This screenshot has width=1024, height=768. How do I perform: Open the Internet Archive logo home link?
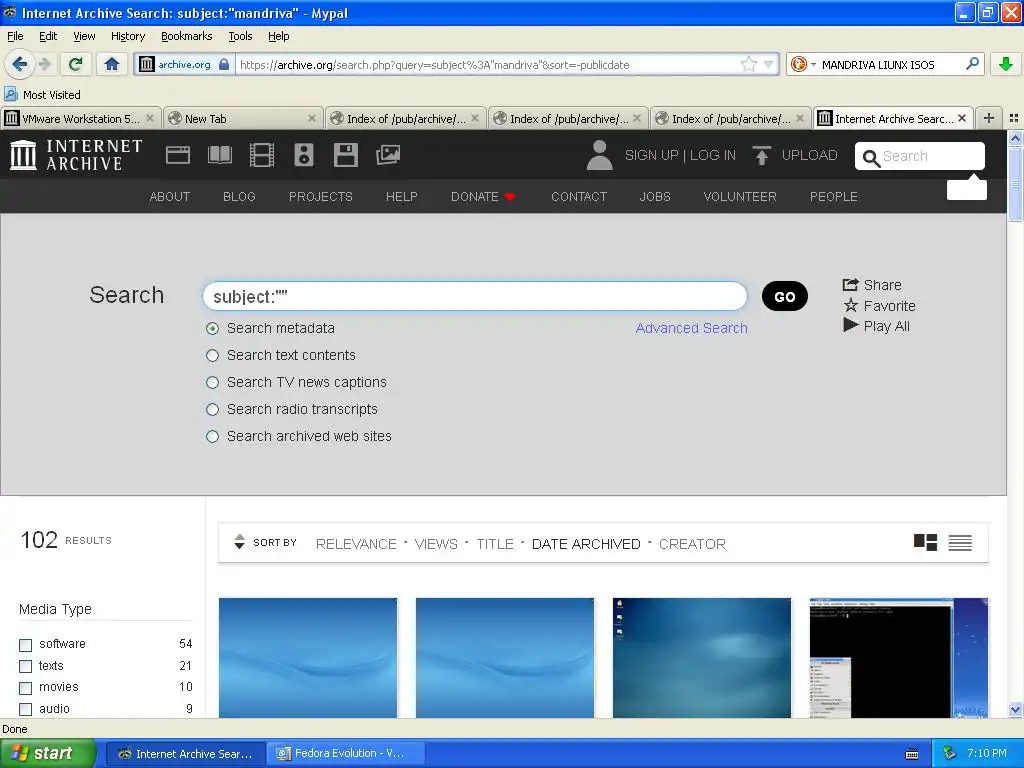coord(76,155)
